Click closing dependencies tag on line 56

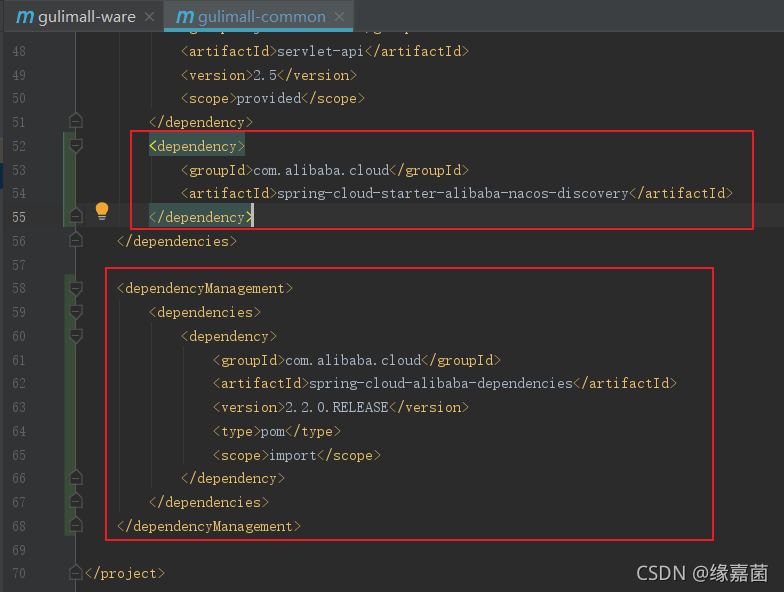[177, 242]
